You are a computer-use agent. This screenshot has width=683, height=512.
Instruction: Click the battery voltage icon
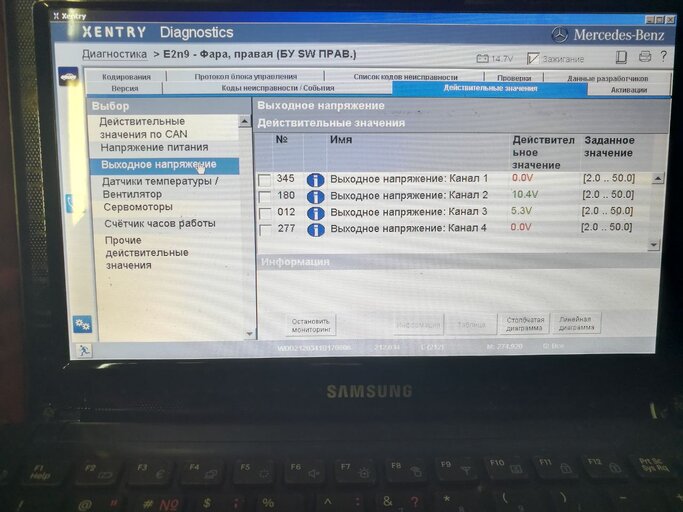[x=482, y=58]
